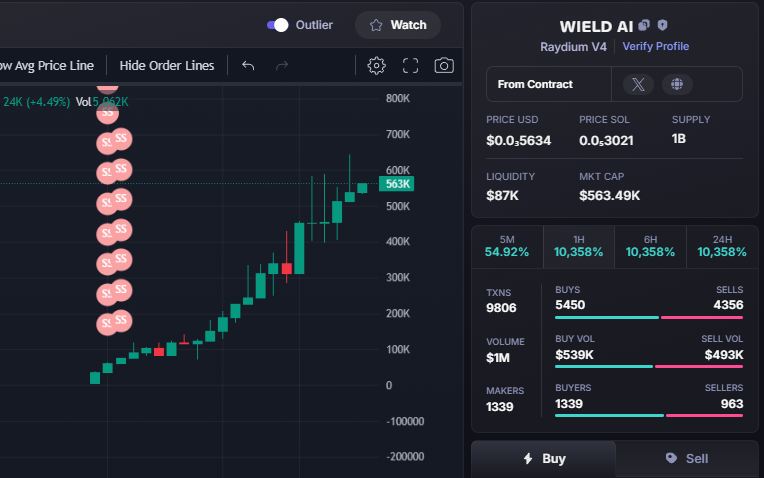Click the liquidity value $87K
Image resolution: width=764 pixels, height=478 pixels.
click(502, 195)
